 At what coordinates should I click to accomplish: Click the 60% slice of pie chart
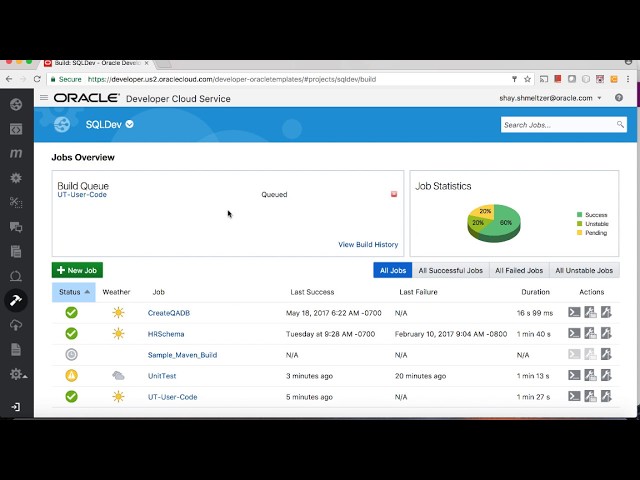[505, 223]
